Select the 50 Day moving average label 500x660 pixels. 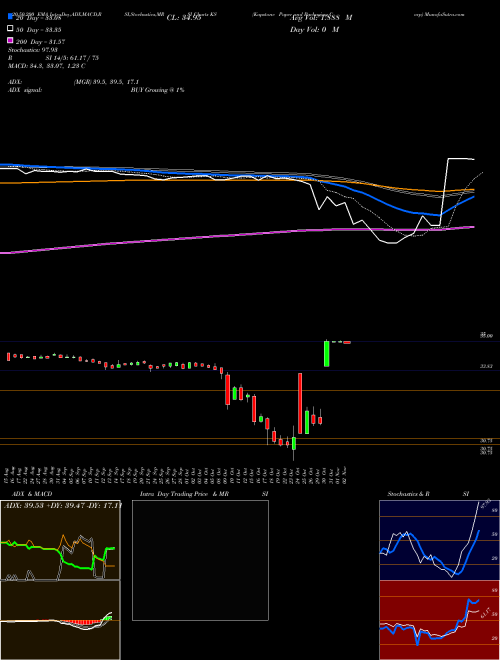click(x=39, y=29)
